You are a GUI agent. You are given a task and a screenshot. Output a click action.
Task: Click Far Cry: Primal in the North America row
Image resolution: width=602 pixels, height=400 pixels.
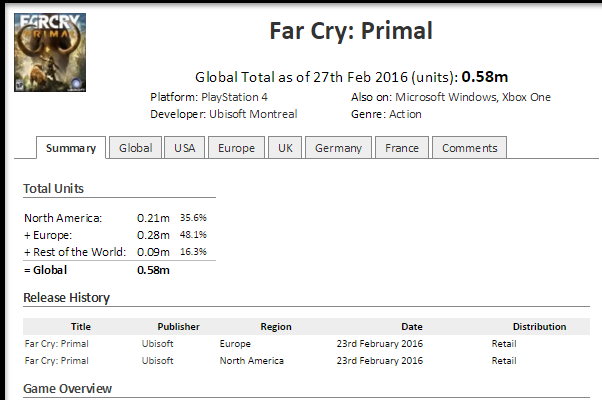pyautogui.click(x=56, y=360)
